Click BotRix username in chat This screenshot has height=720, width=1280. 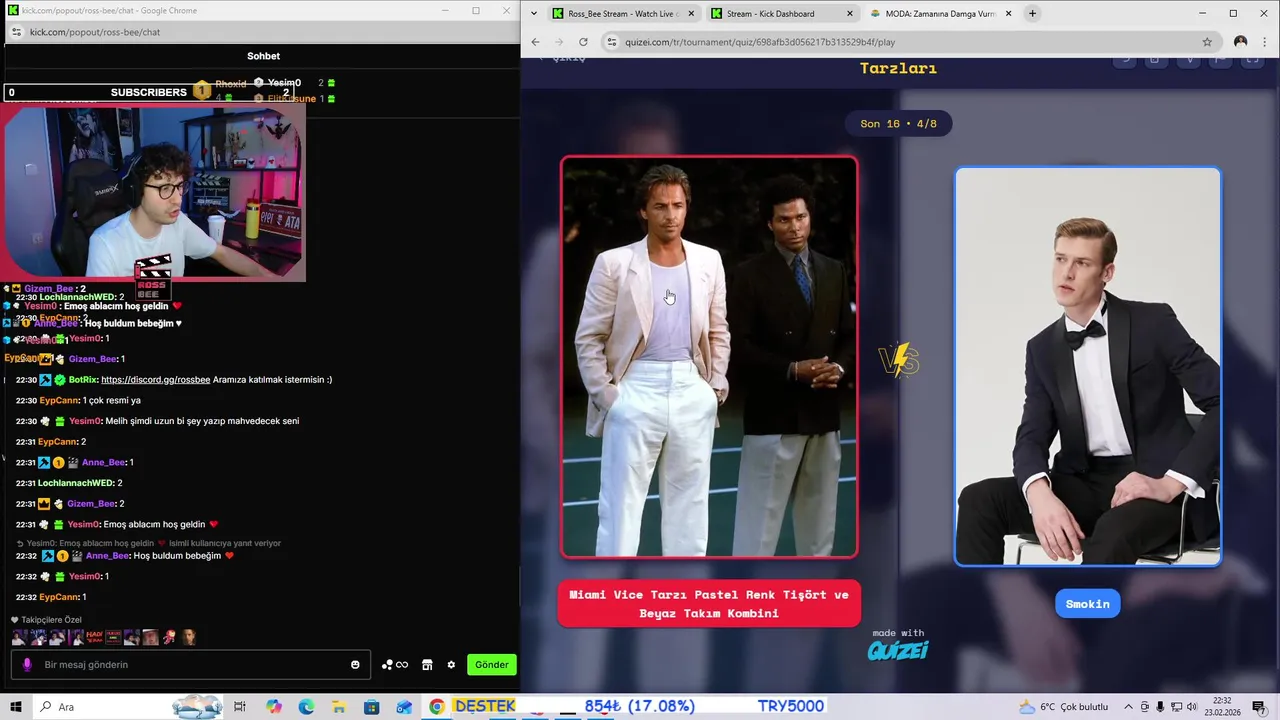83,380
